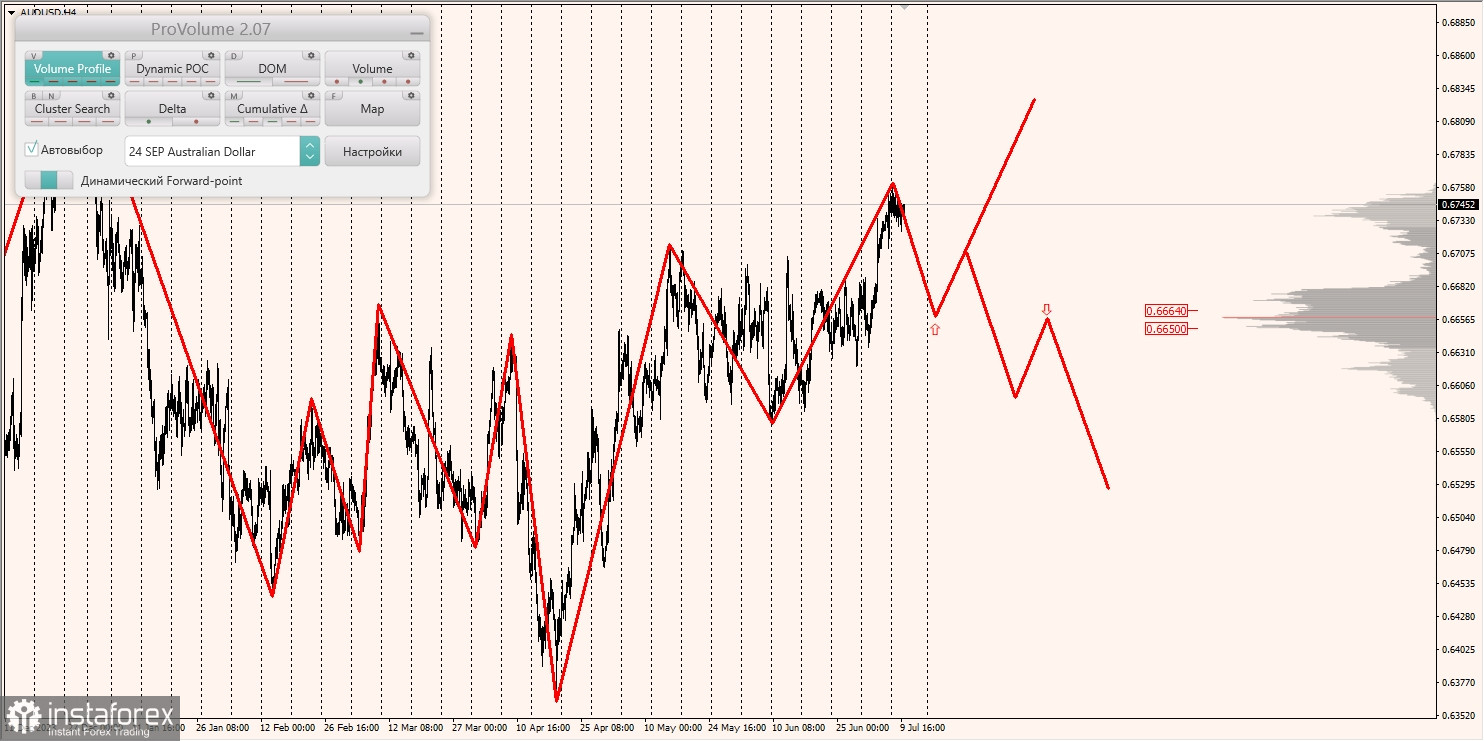Open Dynamic POC gear settings
Viewport: 1484px width, 741px height.
pyautogui.click(x=211, y=55)
